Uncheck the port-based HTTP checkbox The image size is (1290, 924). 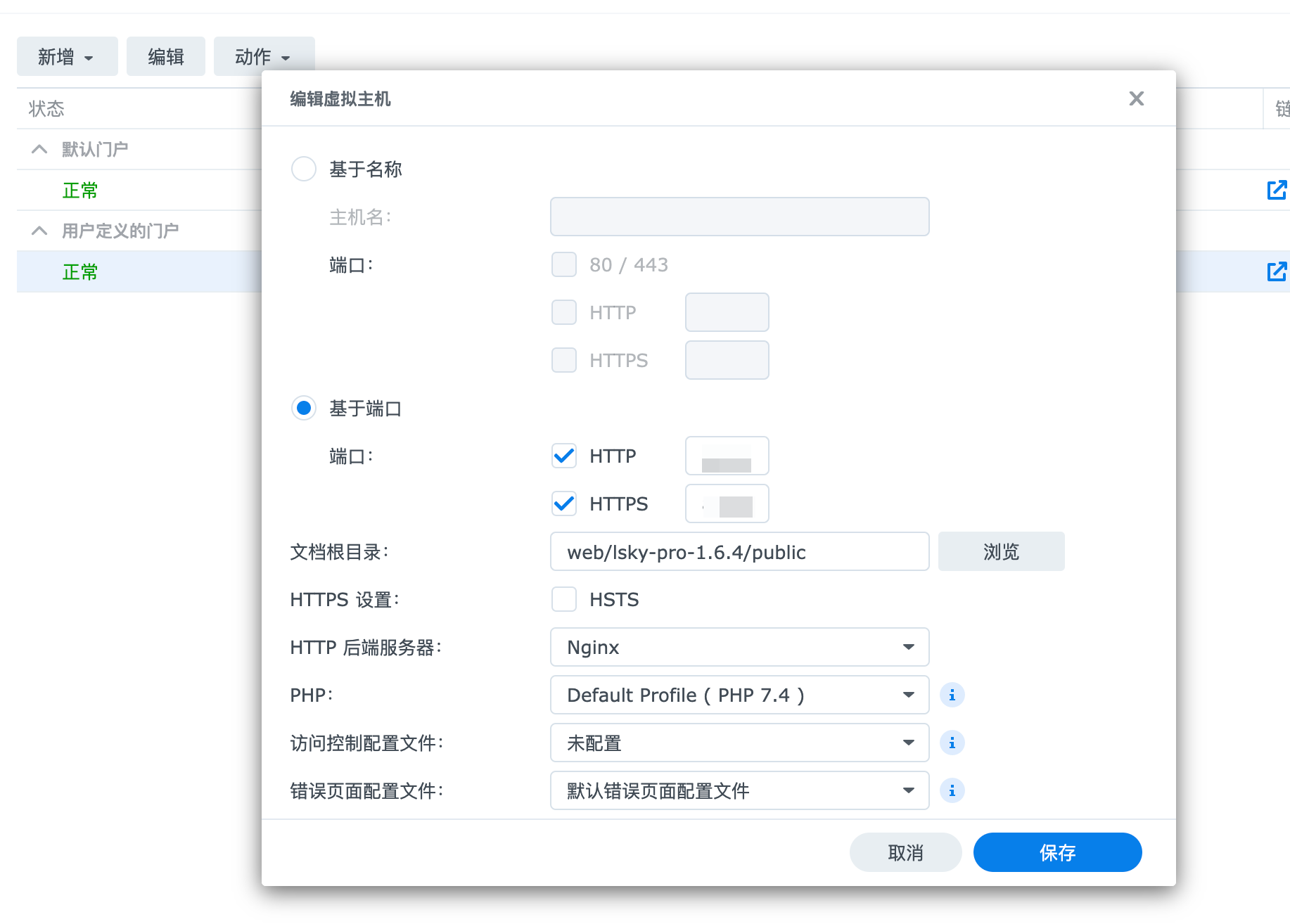[564, 456]
